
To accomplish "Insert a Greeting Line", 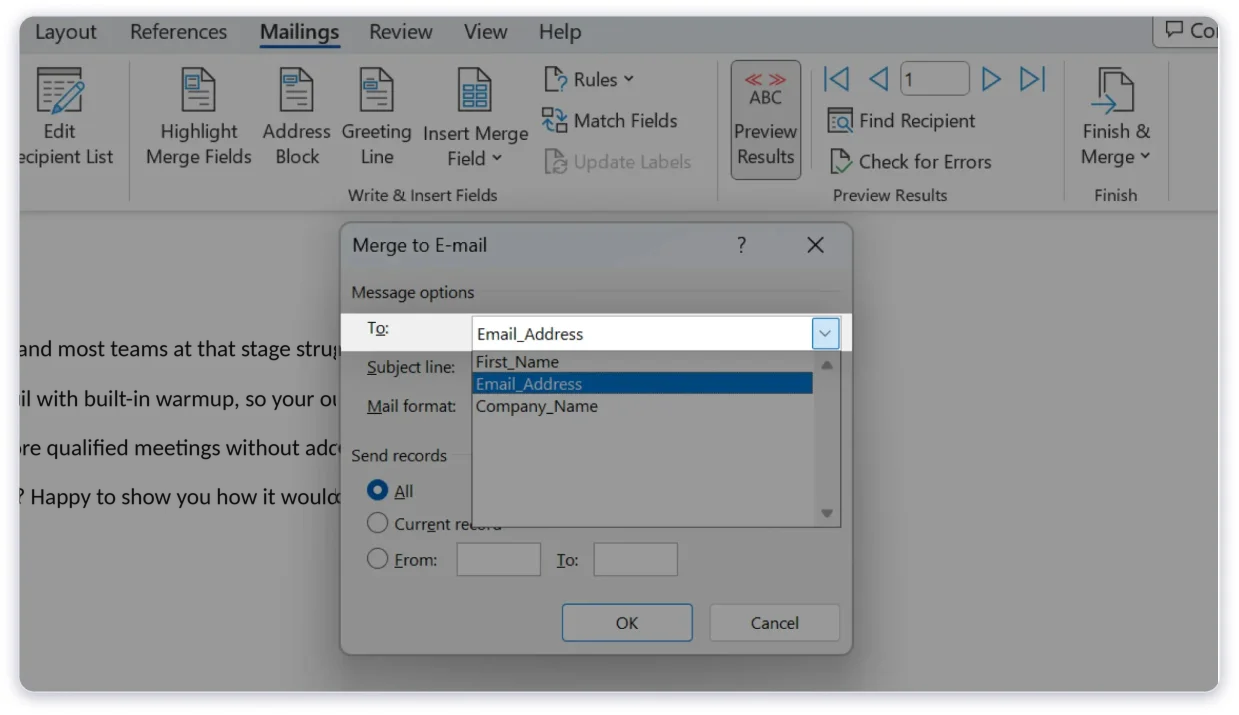I will tap(376, 118).
